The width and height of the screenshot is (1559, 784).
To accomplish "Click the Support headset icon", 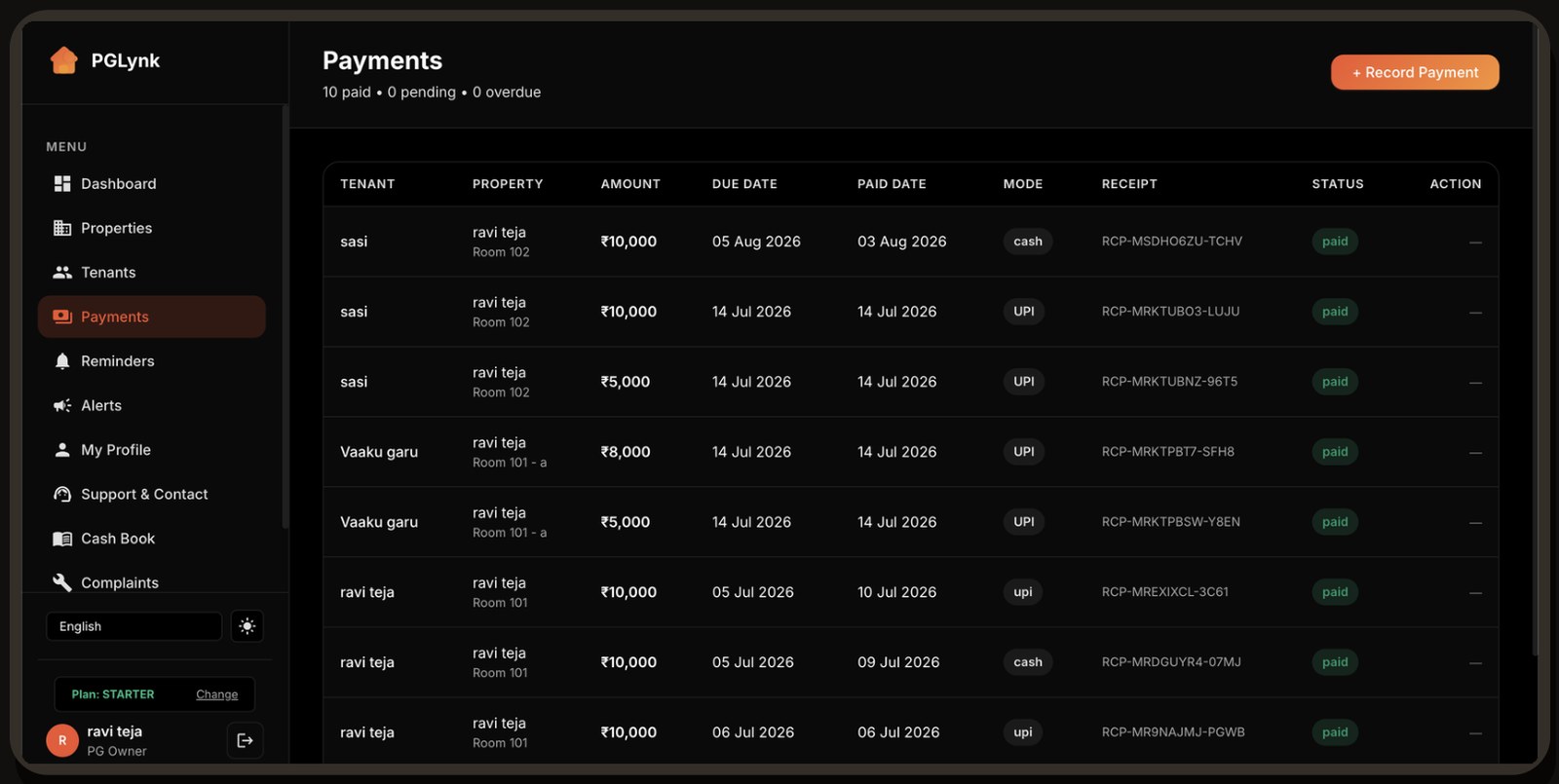I will click(62, 495).
